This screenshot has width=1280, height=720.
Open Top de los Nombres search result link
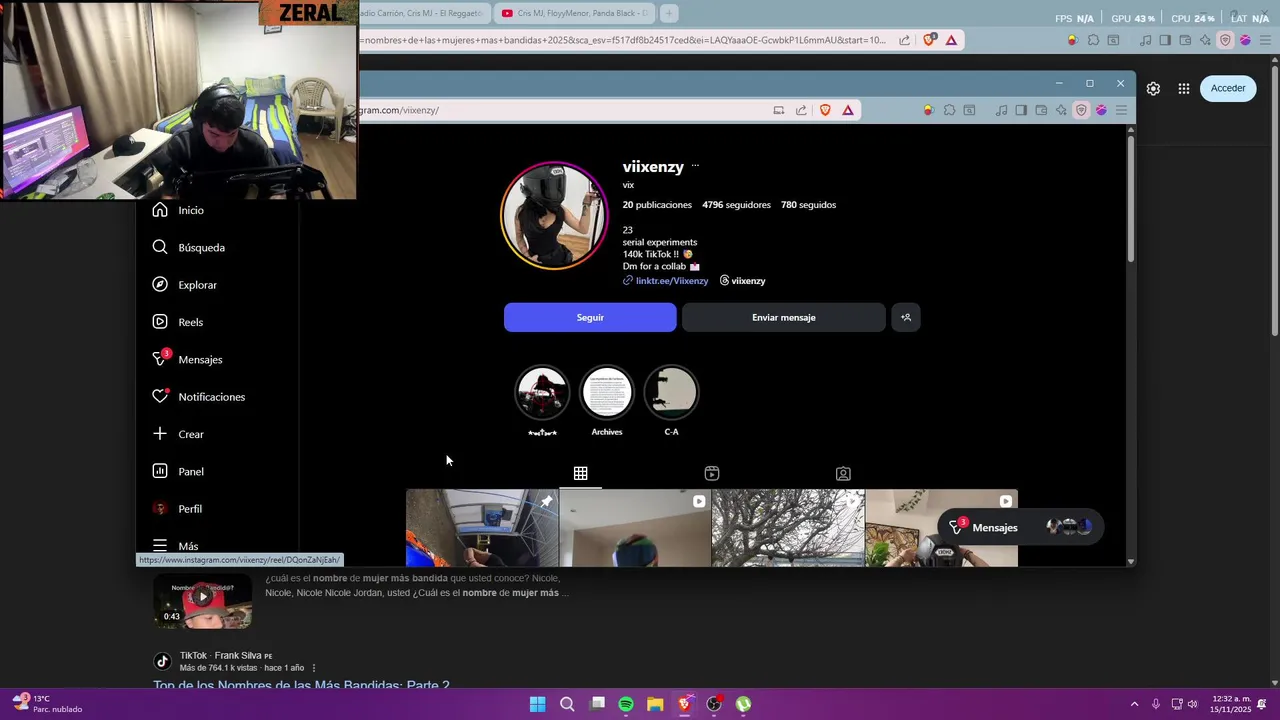pos(301,686)
